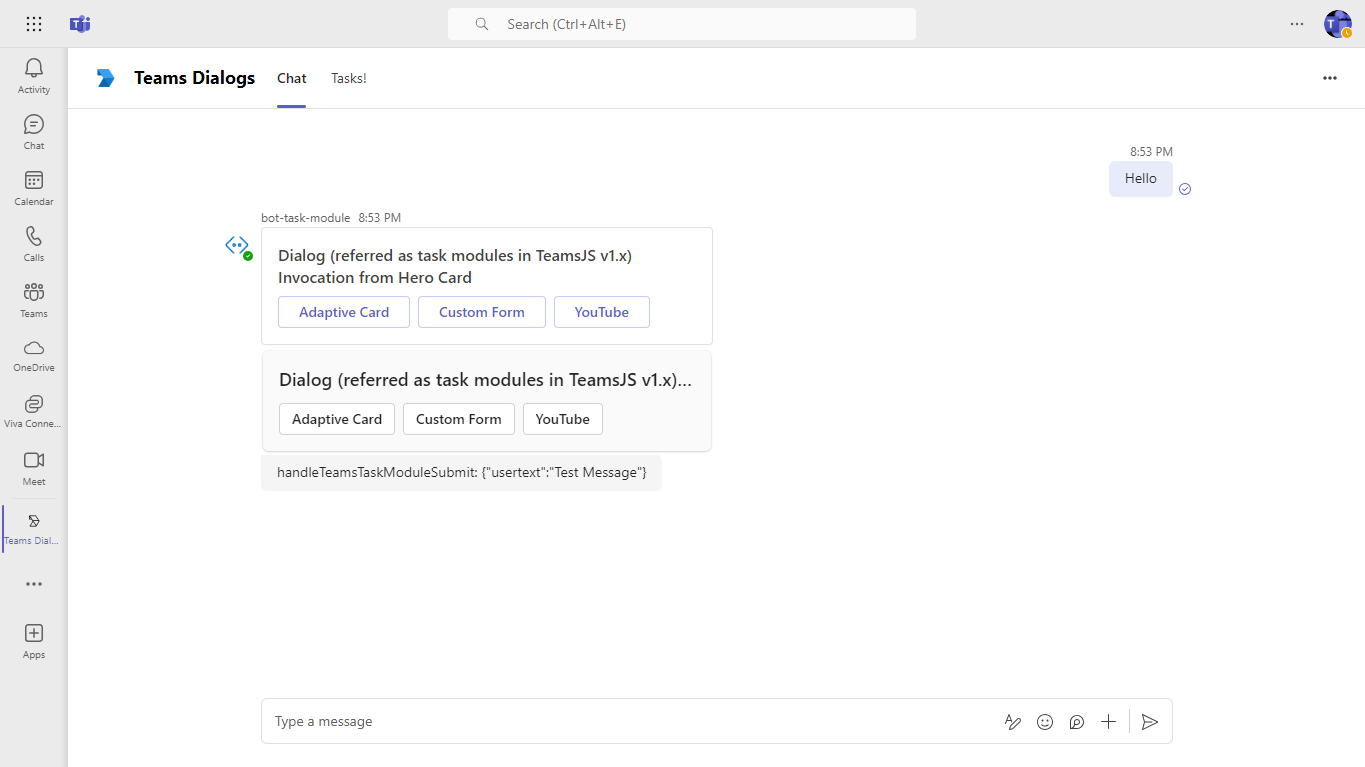
Task: Go to Teams via the sidebar icon
Action: (33, 299)
